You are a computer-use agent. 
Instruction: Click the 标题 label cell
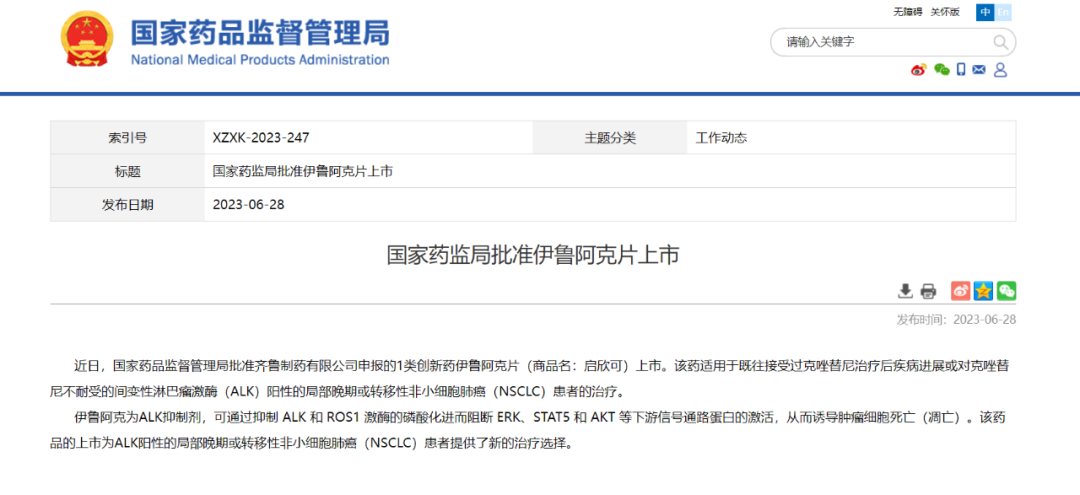127,171
